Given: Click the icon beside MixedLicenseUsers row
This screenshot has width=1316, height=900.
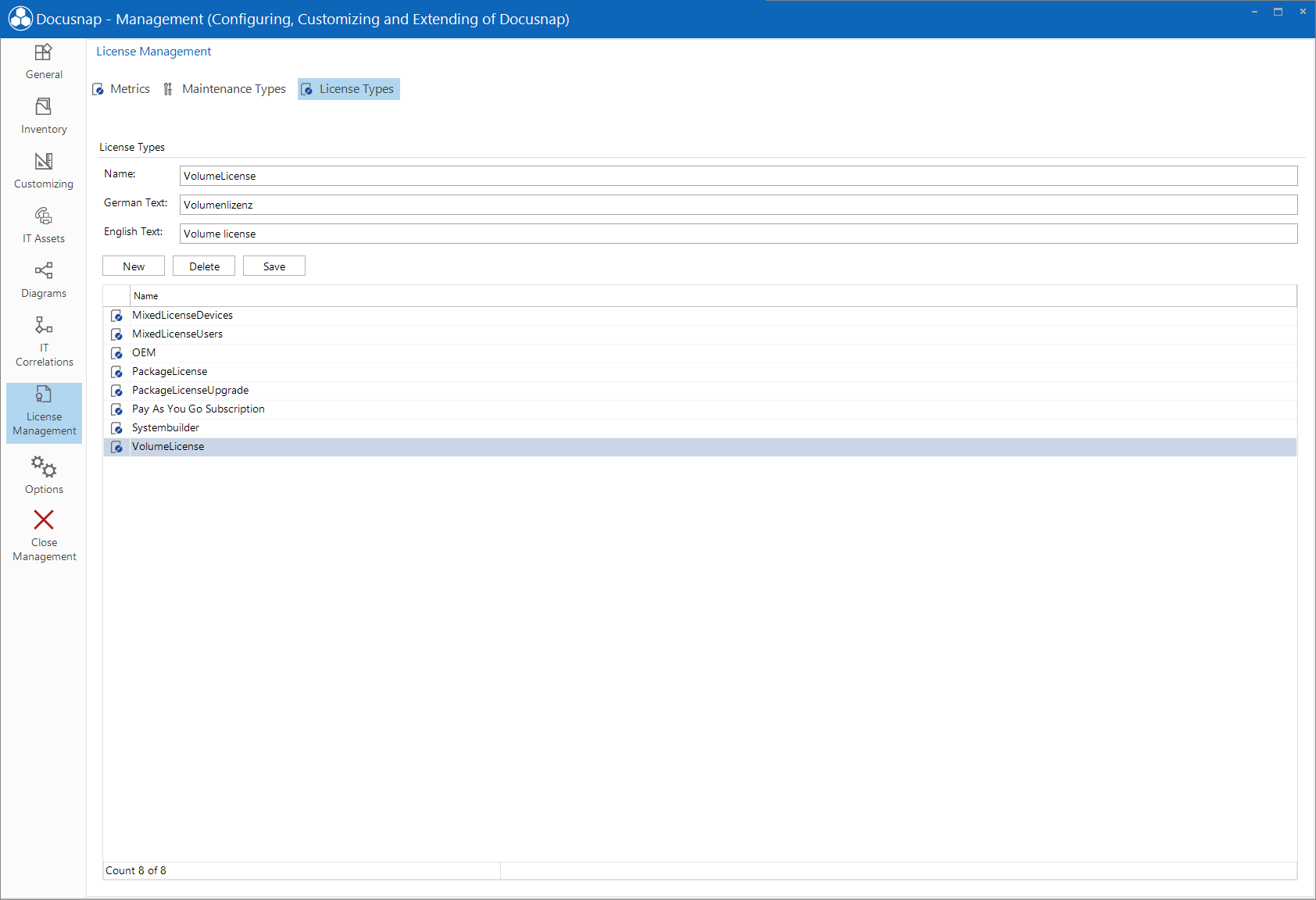Looking at the screenshot, I should click(x=117, y=334).
